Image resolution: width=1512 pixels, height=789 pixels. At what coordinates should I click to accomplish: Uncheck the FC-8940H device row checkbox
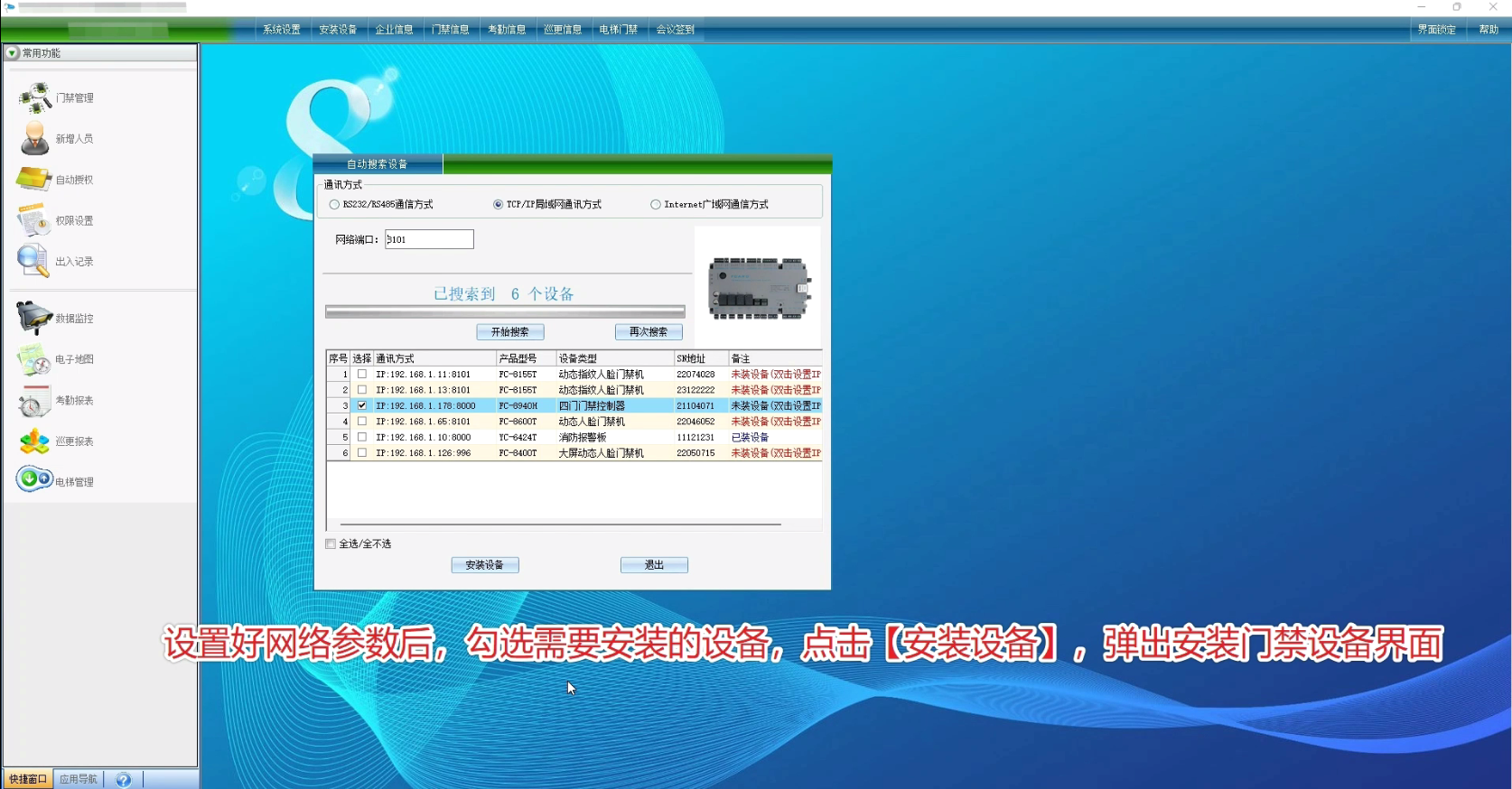[x=362, y=405]
